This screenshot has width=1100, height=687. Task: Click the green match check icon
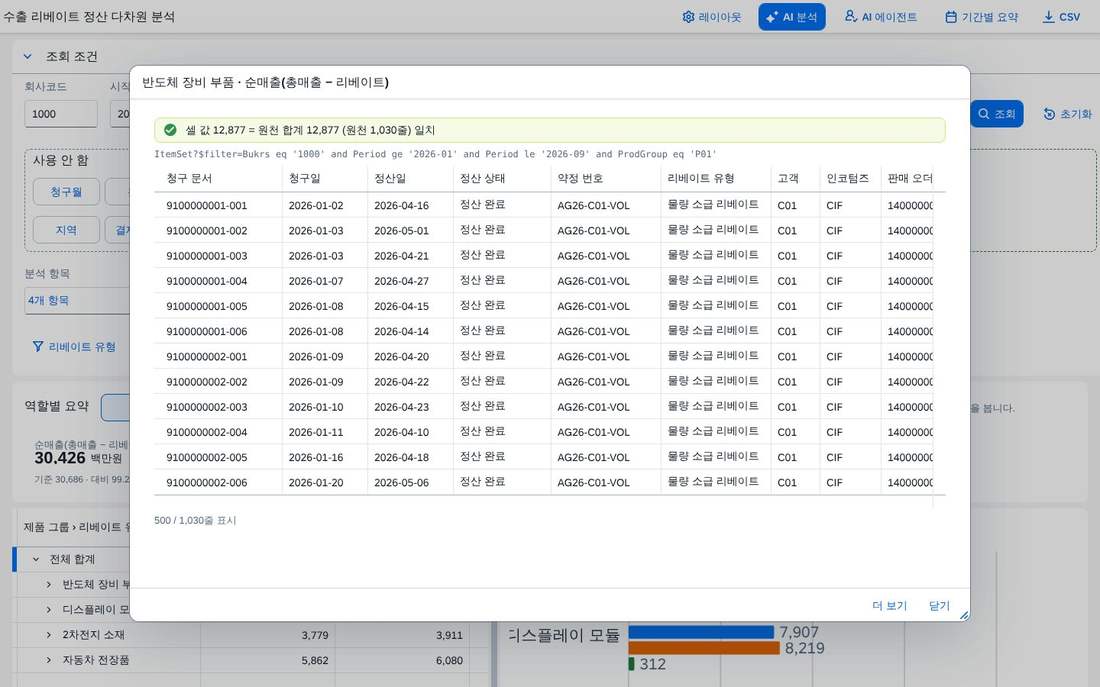[x=170, y=130]
